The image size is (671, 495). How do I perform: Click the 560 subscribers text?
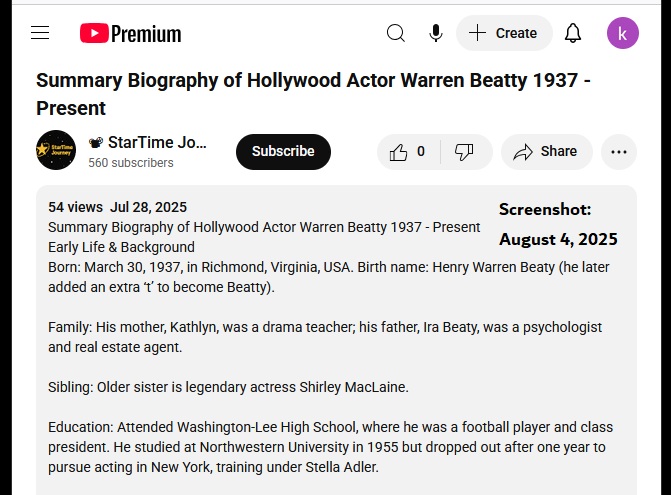tap(131, 163)
